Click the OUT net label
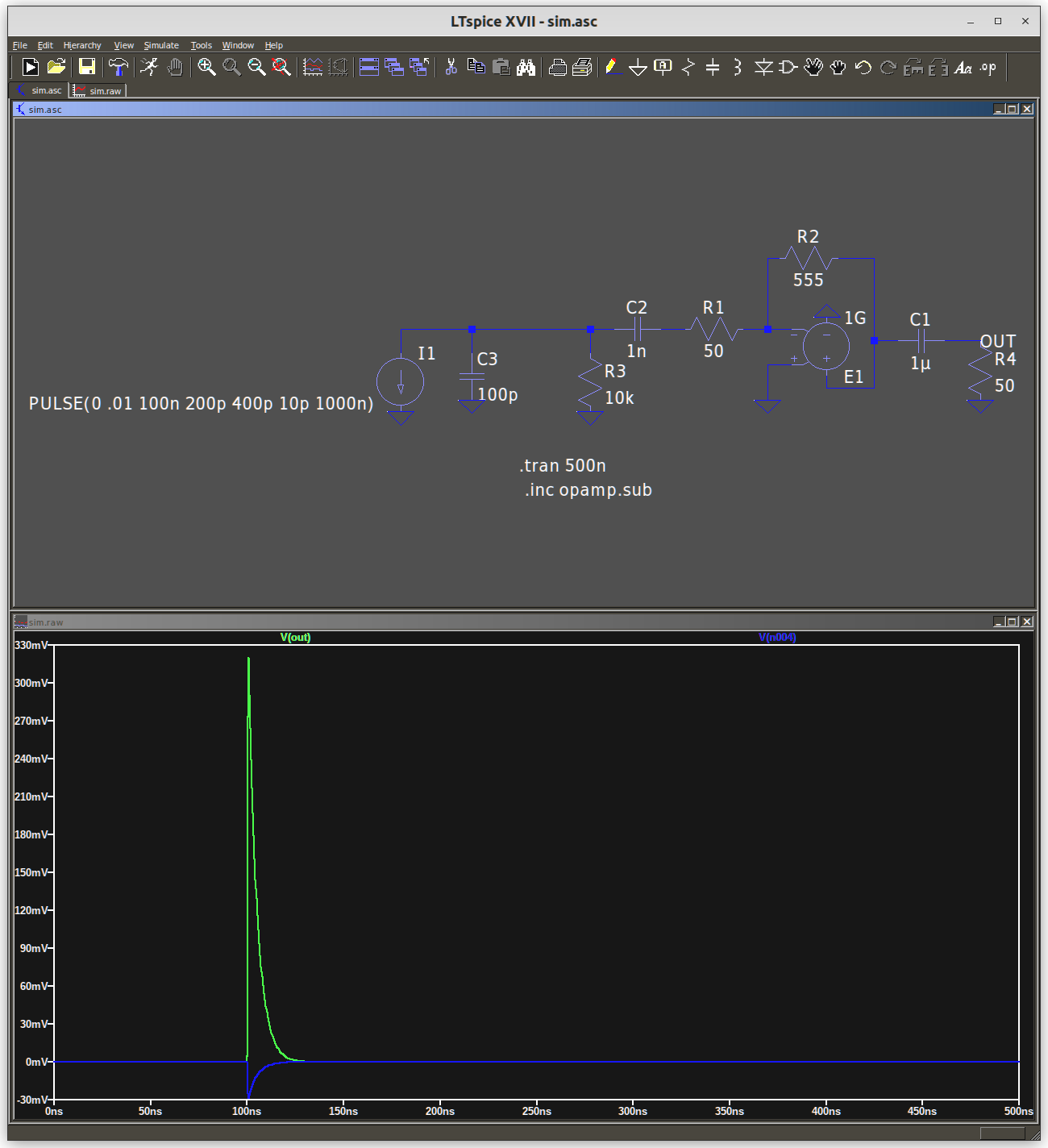Image resolution: width=1048 pixels, height=1148 pixels. coord(998,341)
